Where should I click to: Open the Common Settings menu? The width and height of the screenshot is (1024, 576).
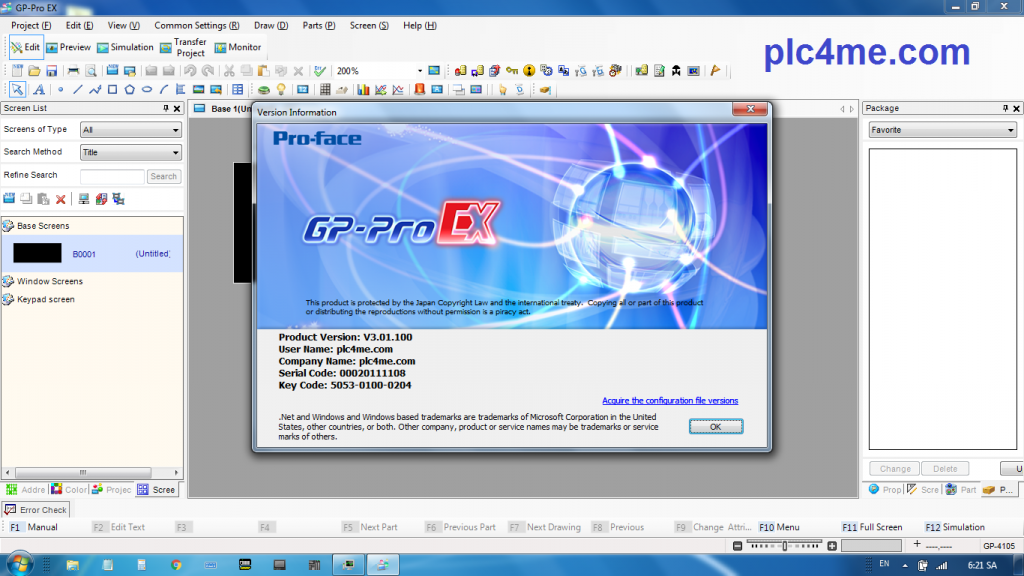197,25
